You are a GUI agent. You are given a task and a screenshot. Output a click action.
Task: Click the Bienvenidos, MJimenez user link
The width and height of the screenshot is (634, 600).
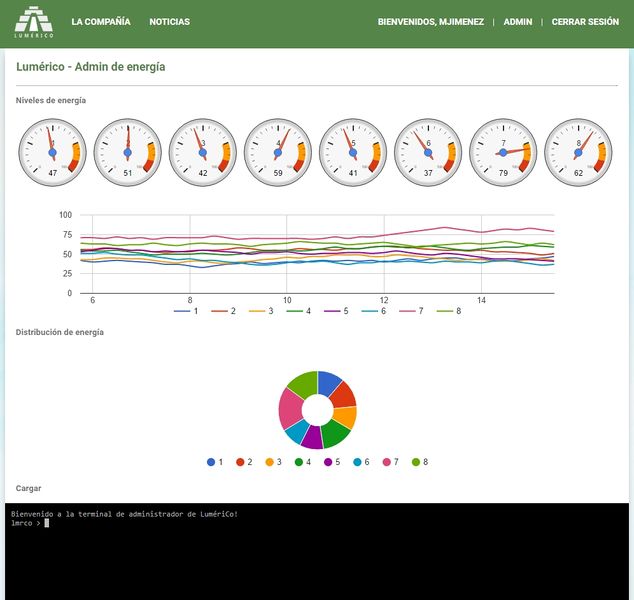pyautogui.click(x=431, y=22)
